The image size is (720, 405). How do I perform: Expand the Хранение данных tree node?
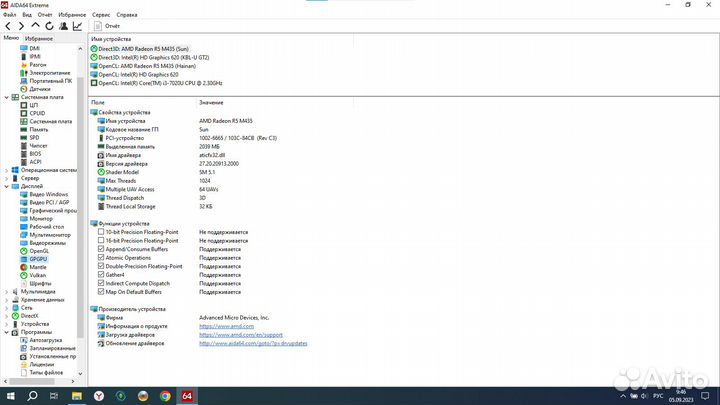point(6,300)
